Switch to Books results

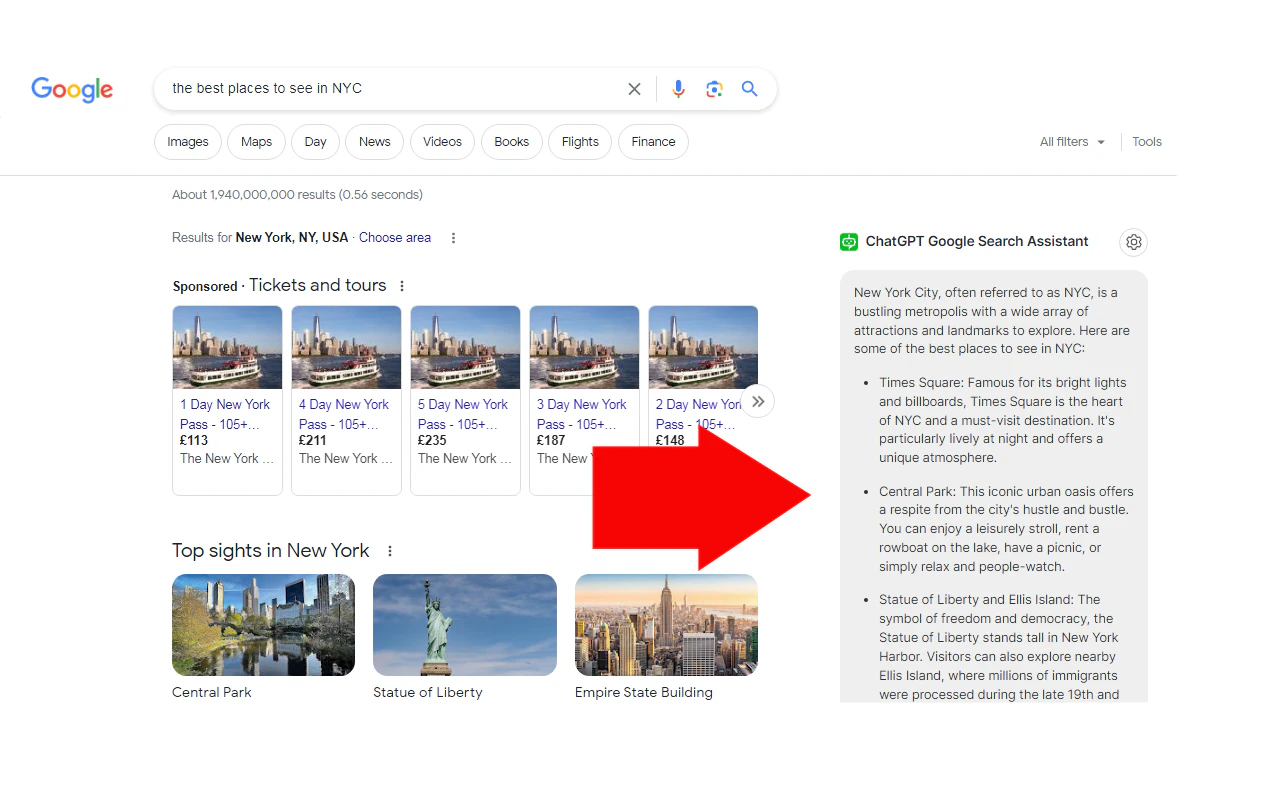(x=512, y=142)
